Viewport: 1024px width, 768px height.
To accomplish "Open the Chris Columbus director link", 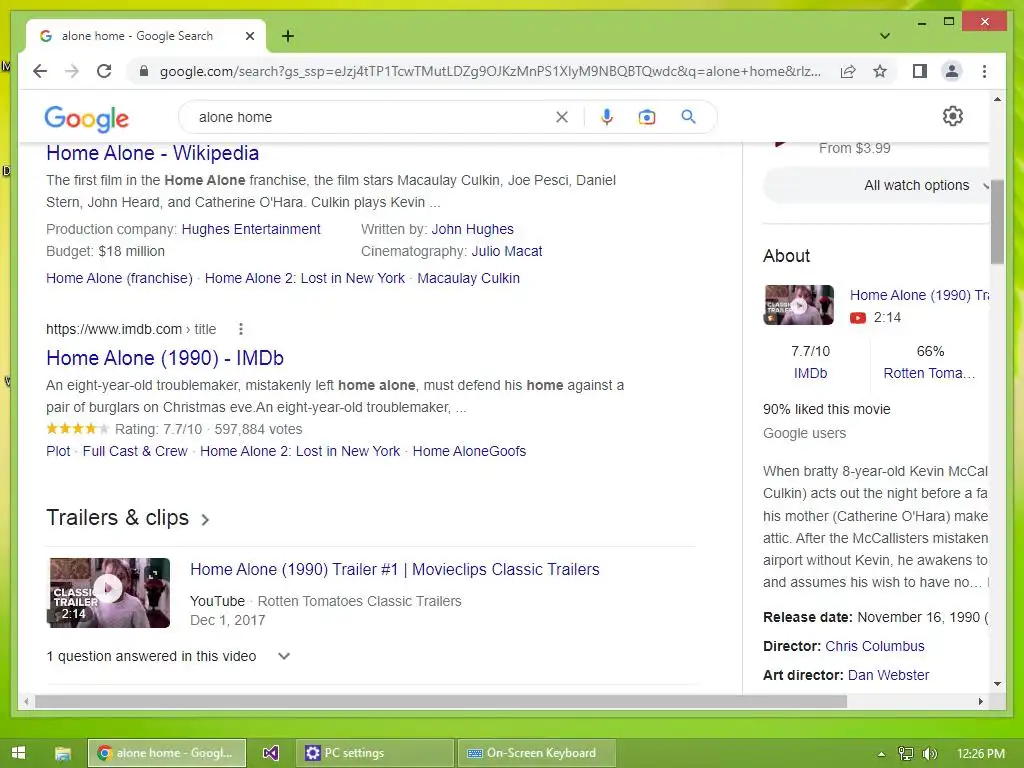I will coord(874,647).
